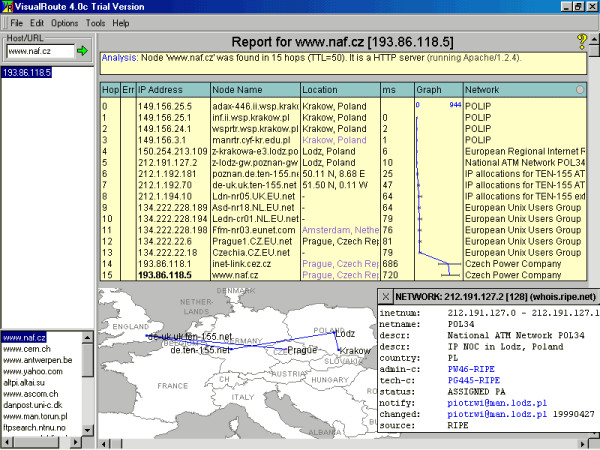The width and height of the screenshot is (600, 450).
Task: Click the Location column header
Action: pyautogui.click(x=341, y=90)
